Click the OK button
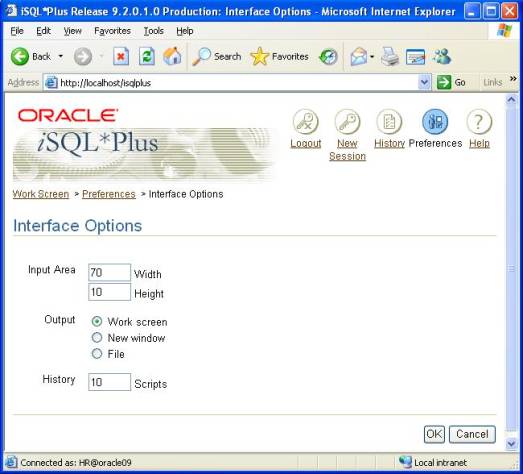The height and width of the screenshot is (474, 523). click(434, 434)
